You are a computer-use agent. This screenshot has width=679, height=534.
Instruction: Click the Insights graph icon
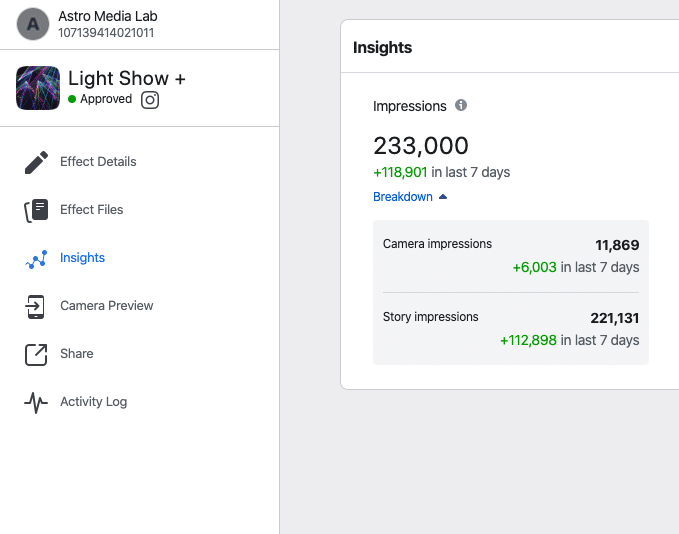pyautogui.click(x=36, y=259)
